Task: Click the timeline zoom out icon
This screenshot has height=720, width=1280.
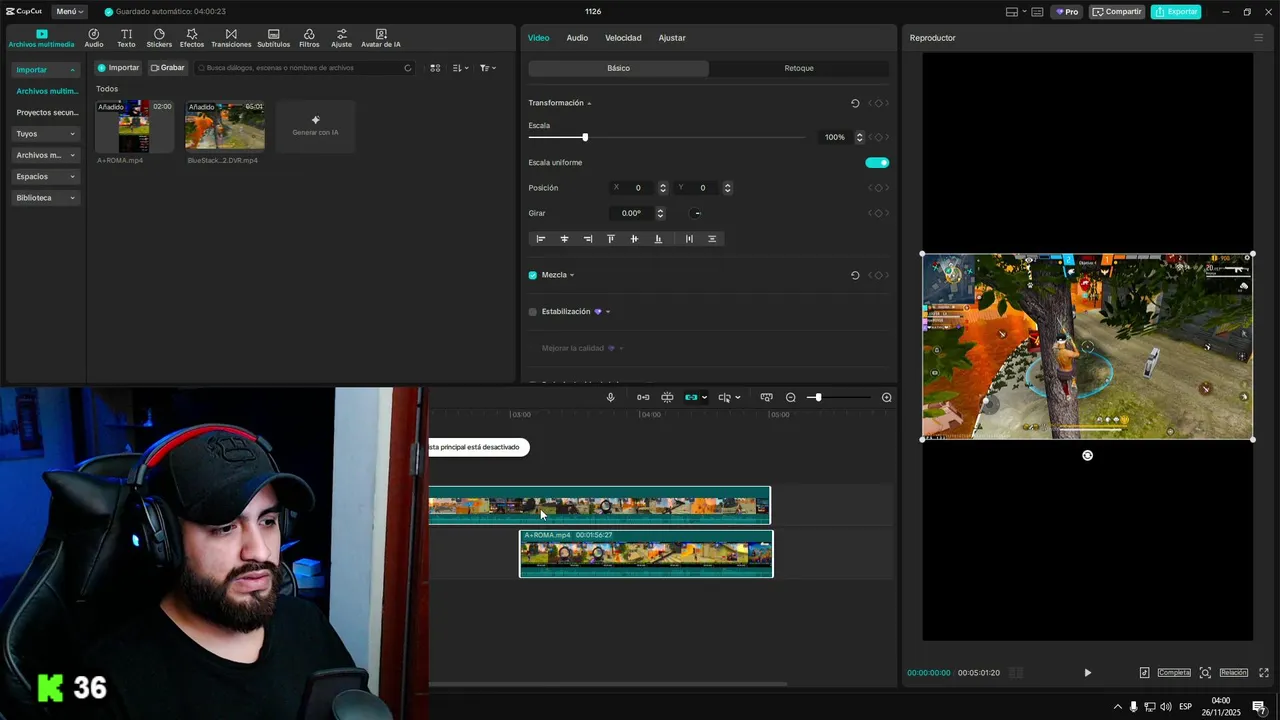Action: [791, 397]
